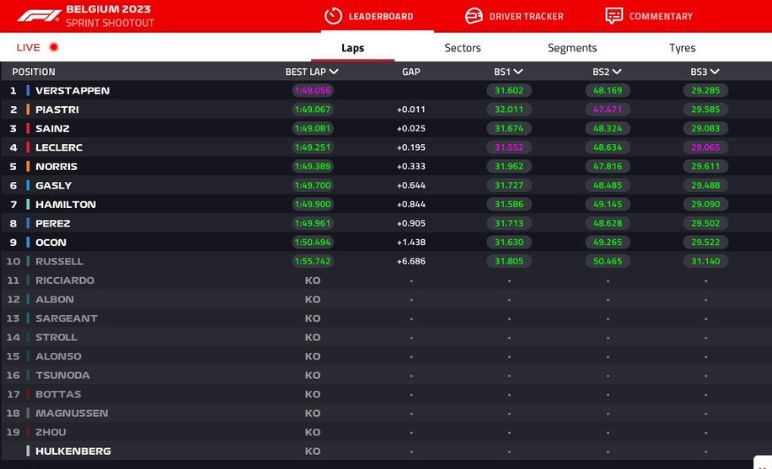Viewport: 772px width, 469px height.
Task: Click Verstappen's BS1 time 31.602
Action: click(x=509, y=91)
